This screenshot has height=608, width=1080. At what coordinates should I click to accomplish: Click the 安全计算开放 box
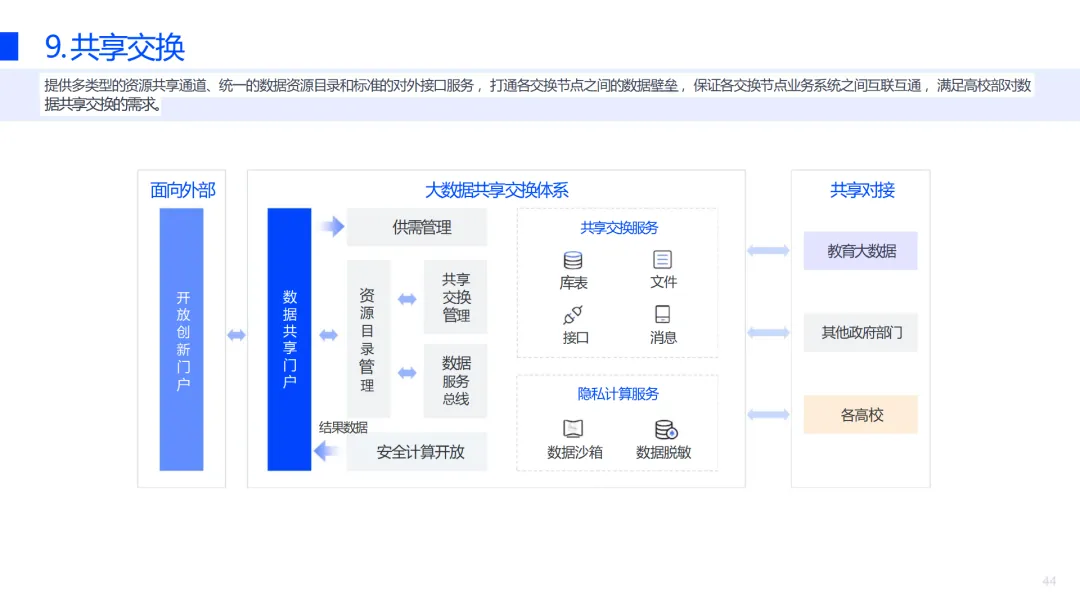pyautogui.click(x=417, y=452)
